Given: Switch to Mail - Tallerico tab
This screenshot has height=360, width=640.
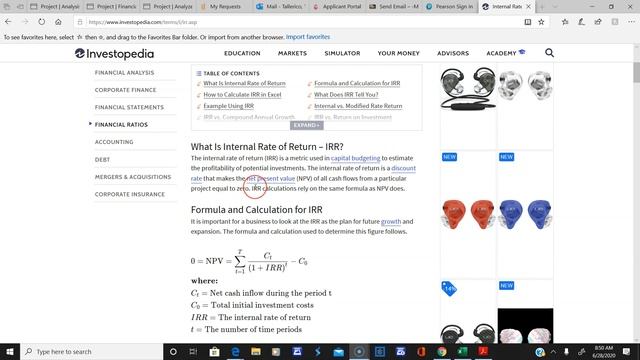Looking at the screenshot, I should coord(280,7).
